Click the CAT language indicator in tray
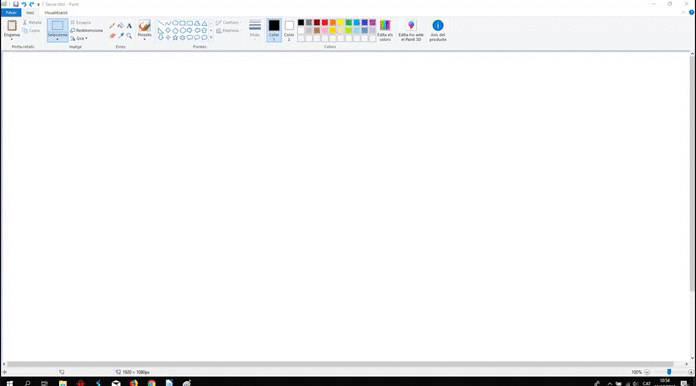This screenshot has height=386, width=696. tap(646, 383)
